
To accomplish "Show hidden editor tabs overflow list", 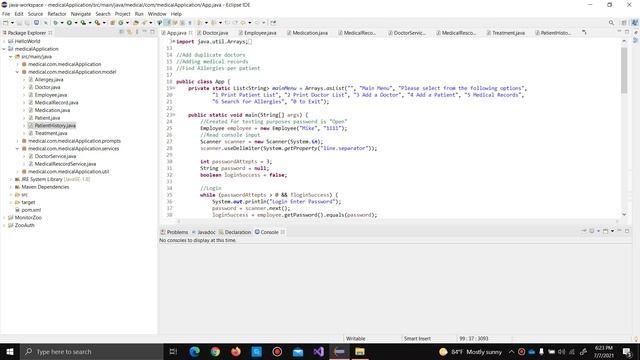I will point(584,32).
